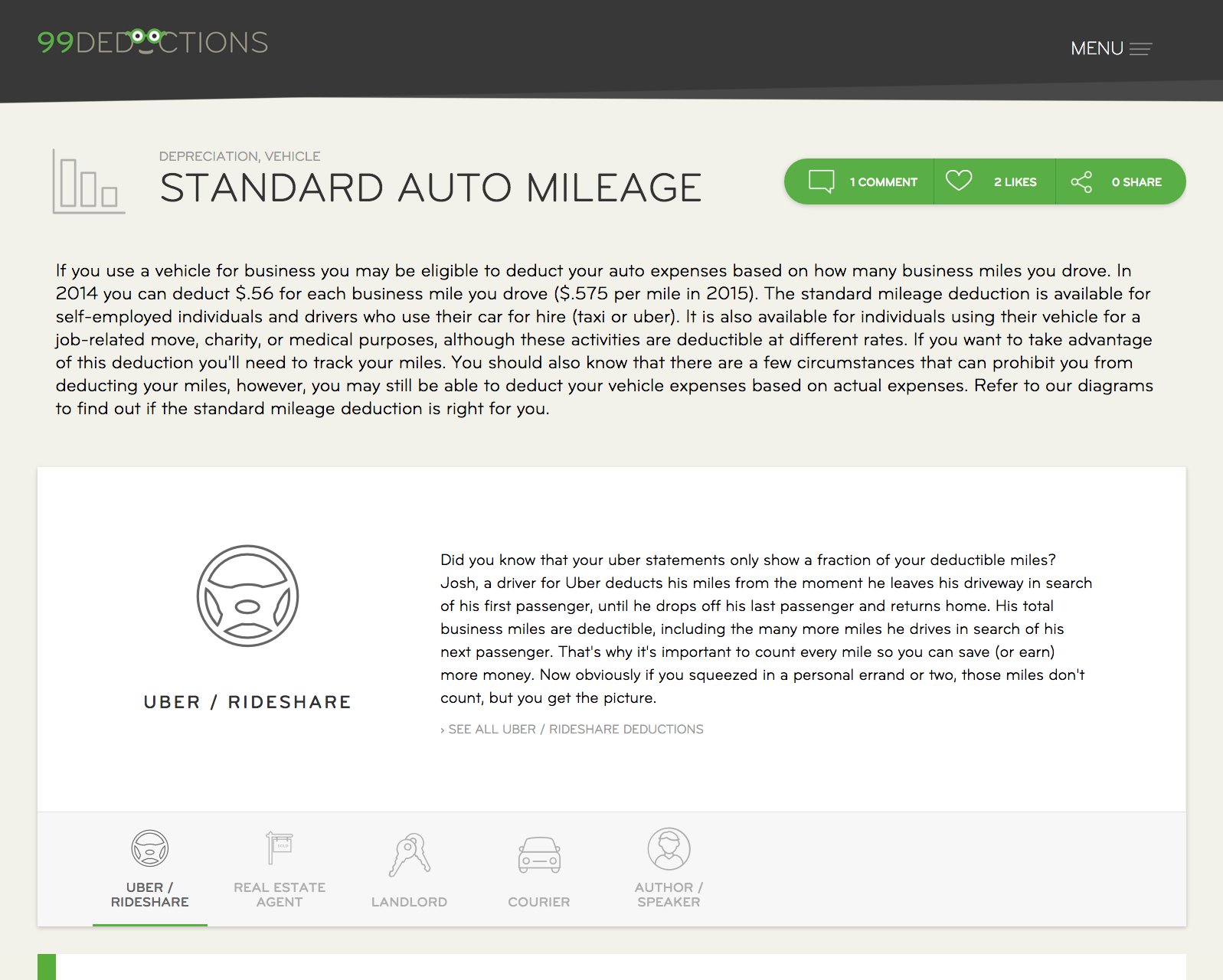Select the landlord keys icon
Image resolution: width=1223 pixels, height=980 pixels.
410,854
